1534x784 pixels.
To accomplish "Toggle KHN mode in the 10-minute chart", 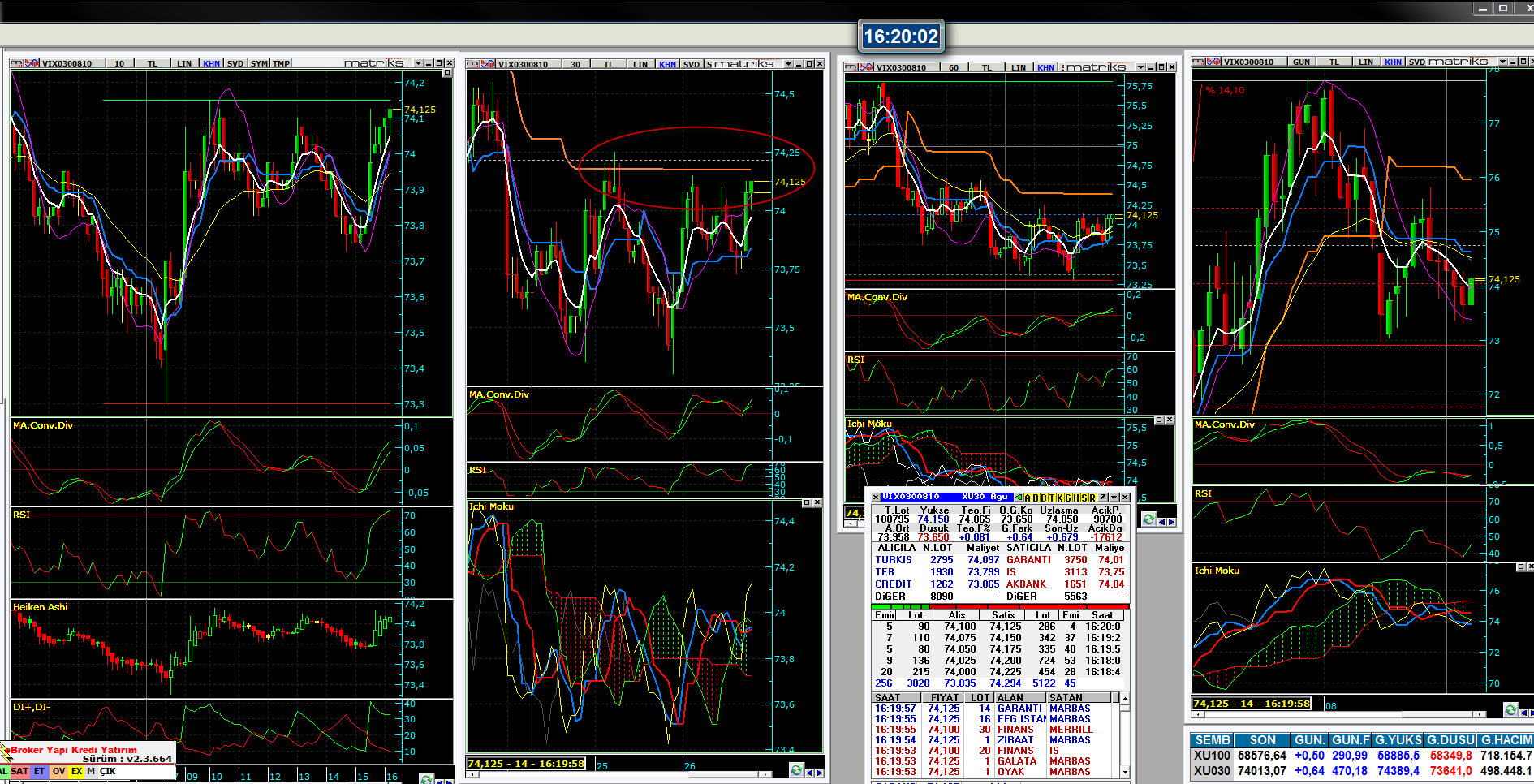I will click(211, 63).
